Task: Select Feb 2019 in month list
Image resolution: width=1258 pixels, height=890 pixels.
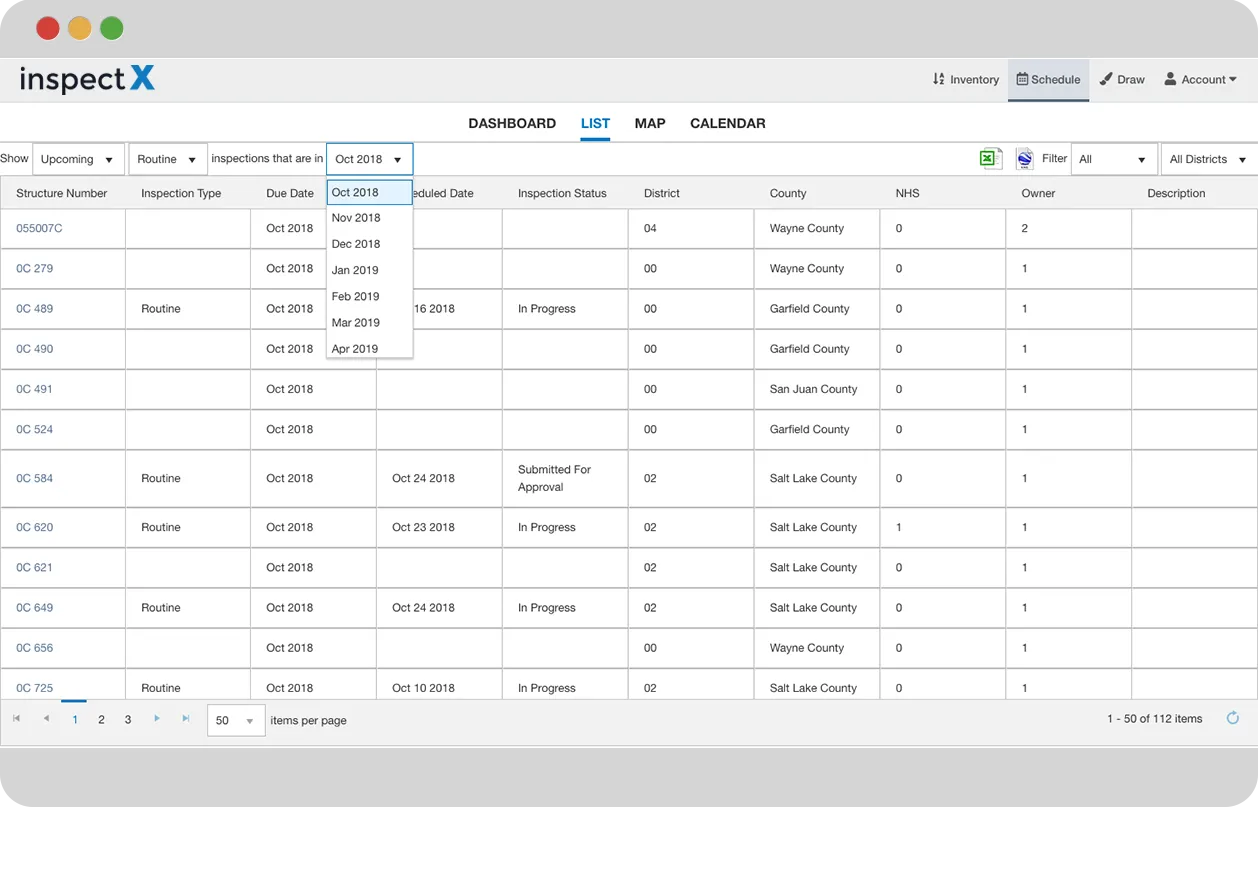Action: tap(369, 296)
